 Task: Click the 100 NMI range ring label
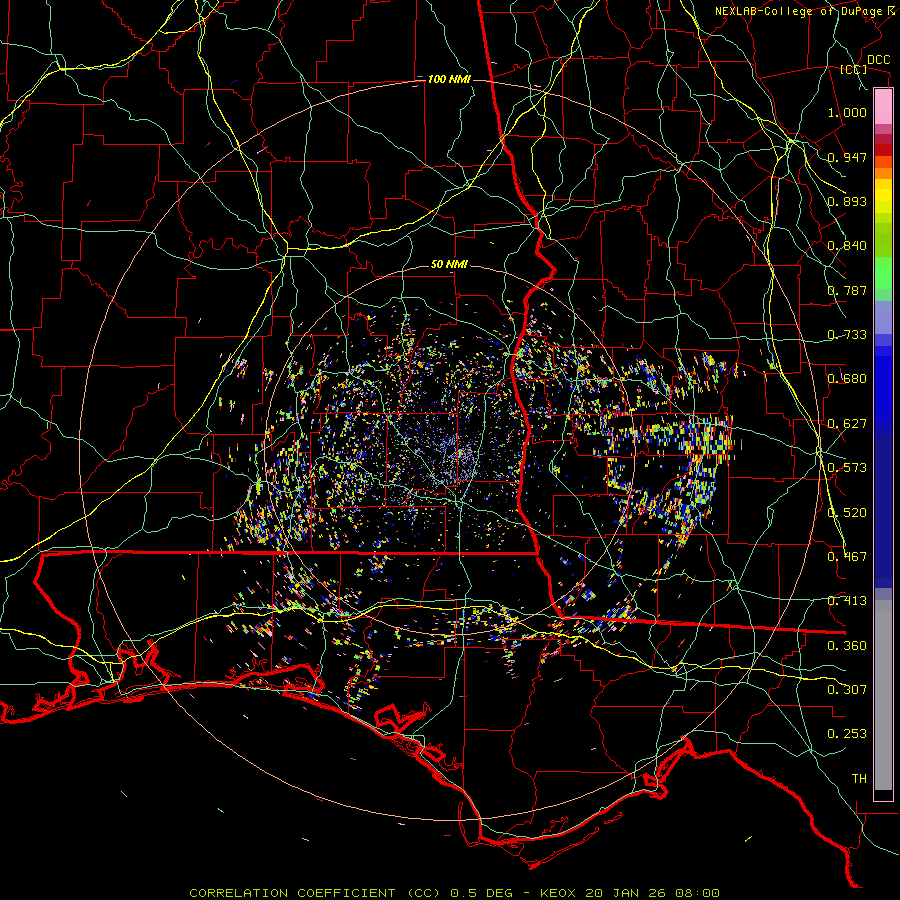click(449, 79)
